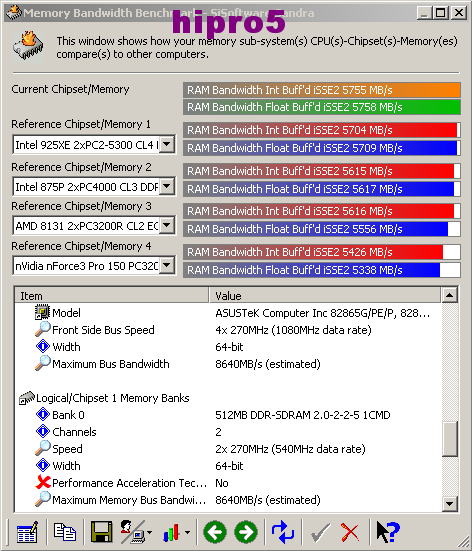Open Reference Chipset/Memory 4 dropdown arrow
This screenshot has height=551, width=472.
click(167, 265)
